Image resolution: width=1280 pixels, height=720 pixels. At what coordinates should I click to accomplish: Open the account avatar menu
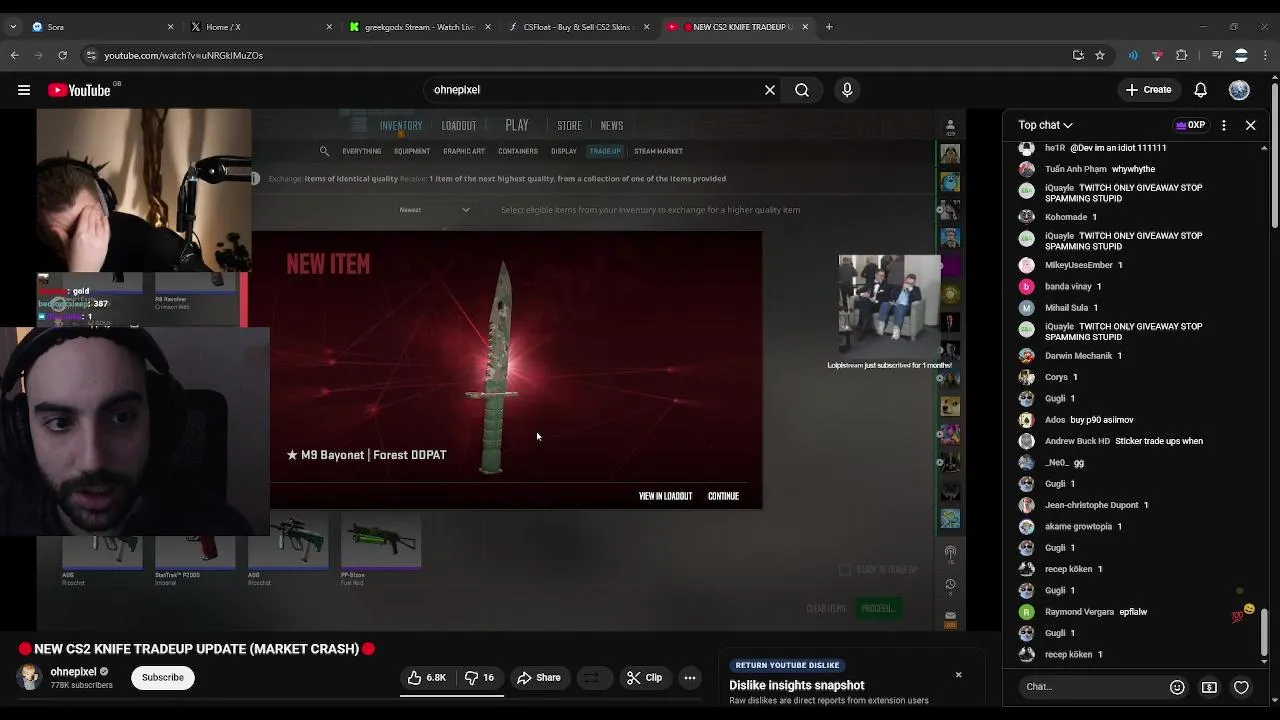pyautogui.click(x=1239, y=90)
